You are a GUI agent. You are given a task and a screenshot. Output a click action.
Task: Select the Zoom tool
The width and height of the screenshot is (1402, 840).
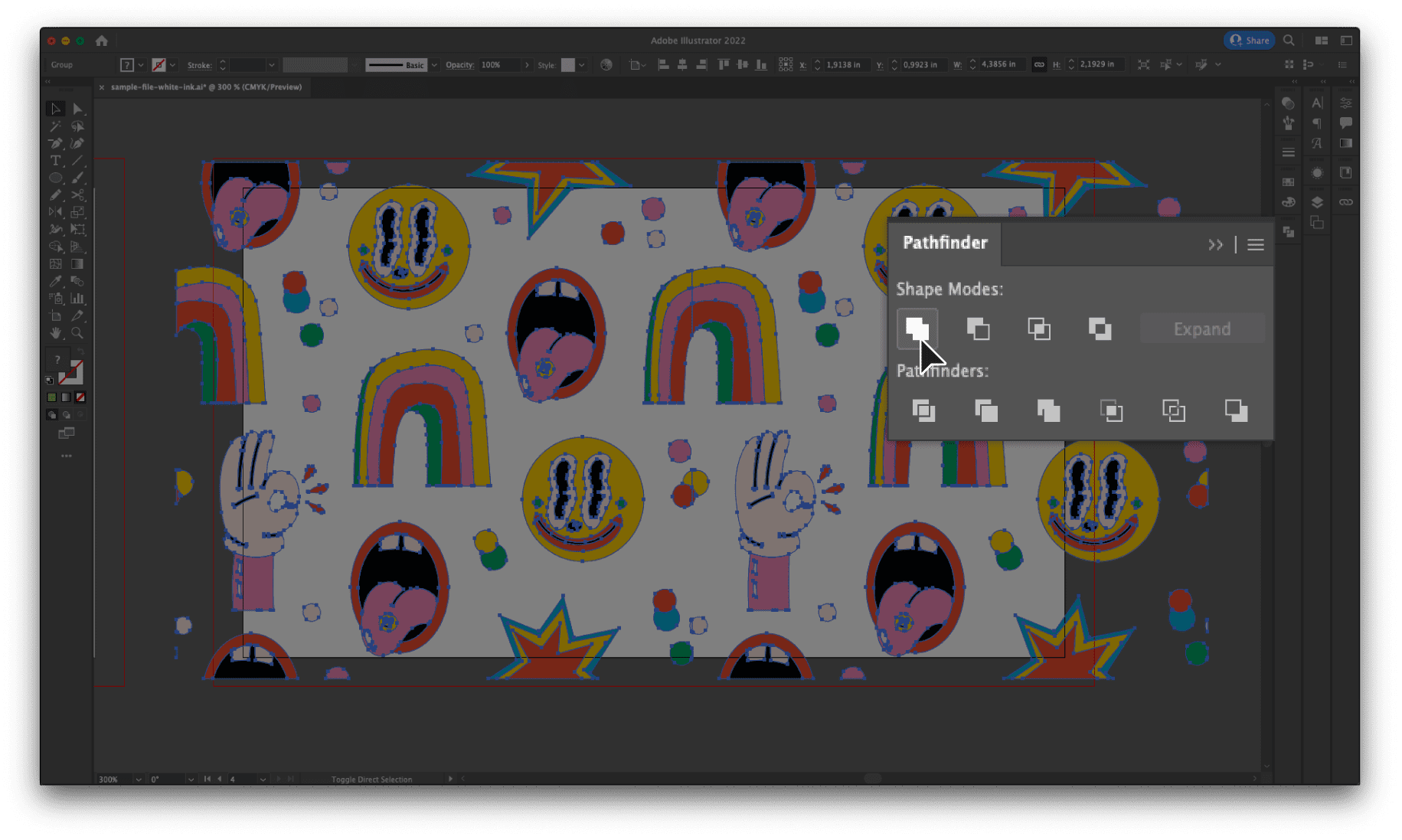(x=77, y=333)
